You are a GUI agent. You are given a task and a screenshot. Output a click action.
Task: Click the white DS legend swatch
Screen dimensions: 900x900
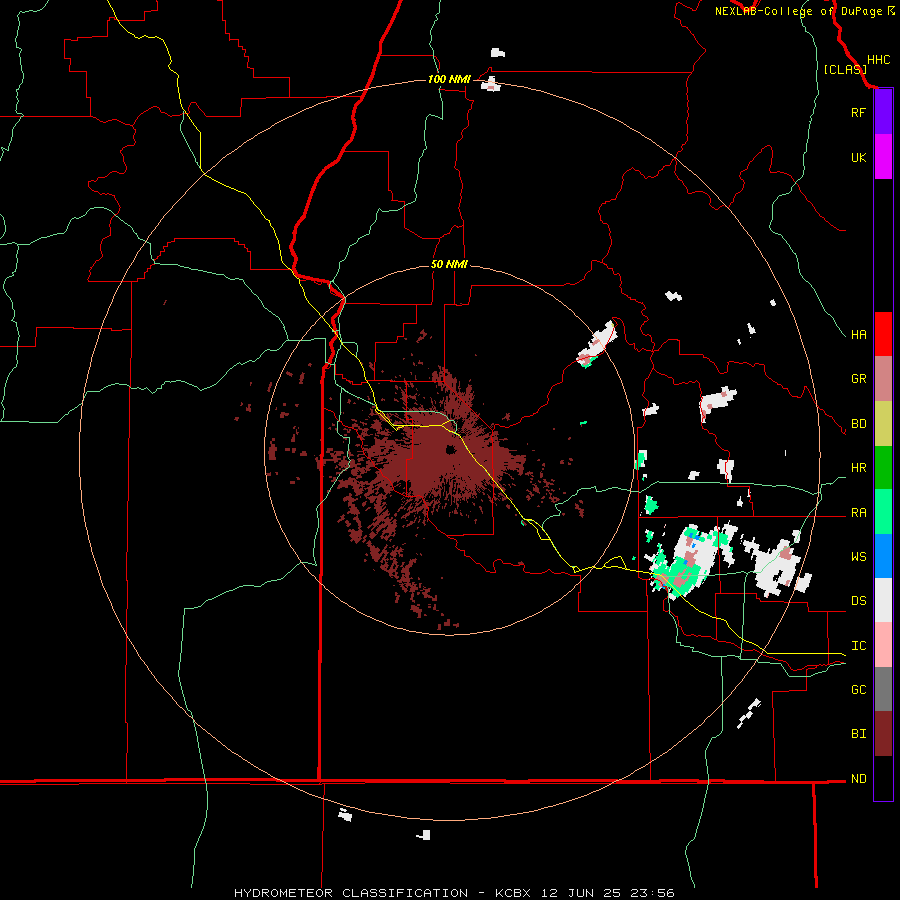(883, 600)
